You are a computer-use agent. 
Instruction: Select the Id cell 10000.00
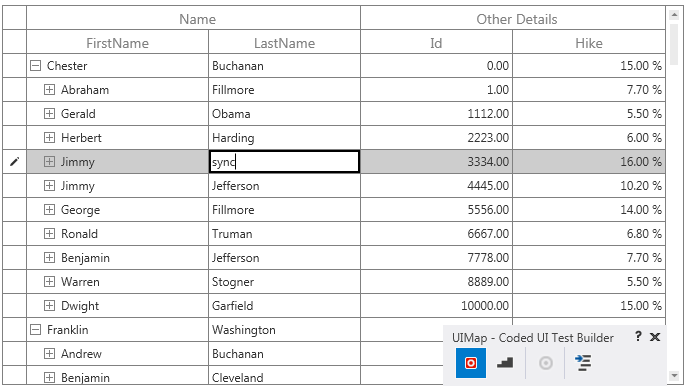436,306
